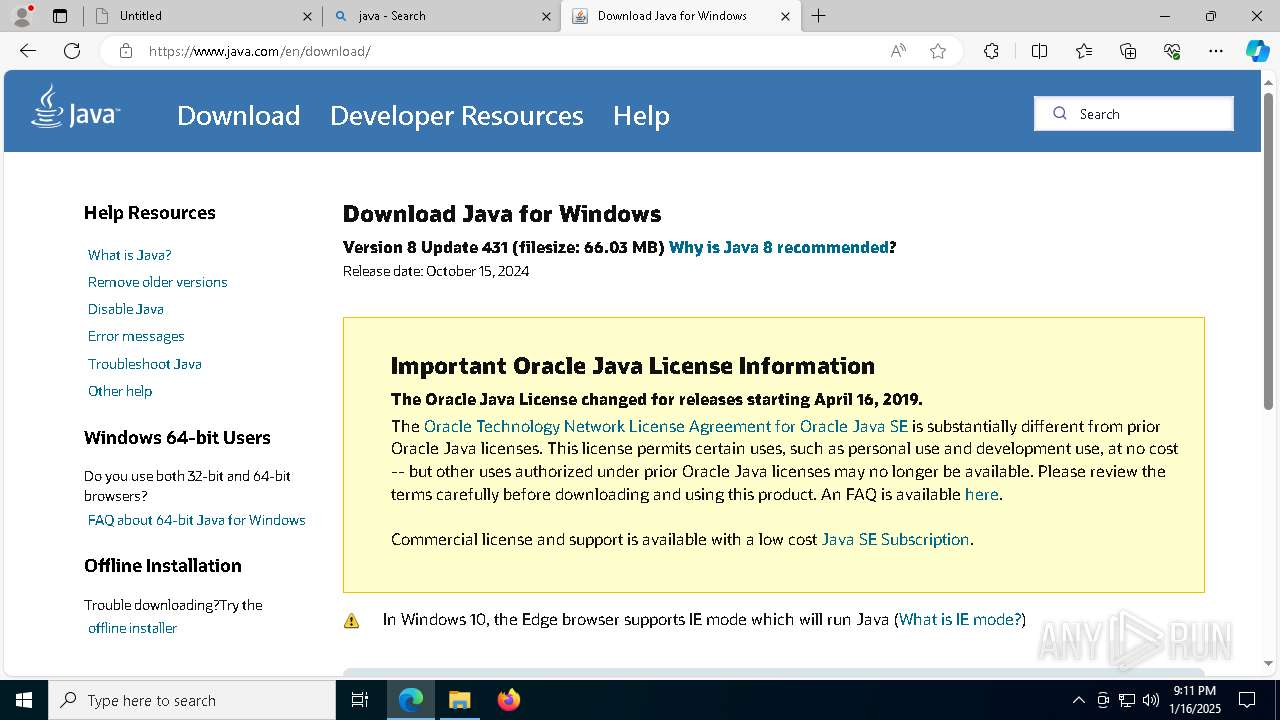The image size is (1280, 720).
Task: Open Extensions puzzle icon
Action: tap(991, 51)
